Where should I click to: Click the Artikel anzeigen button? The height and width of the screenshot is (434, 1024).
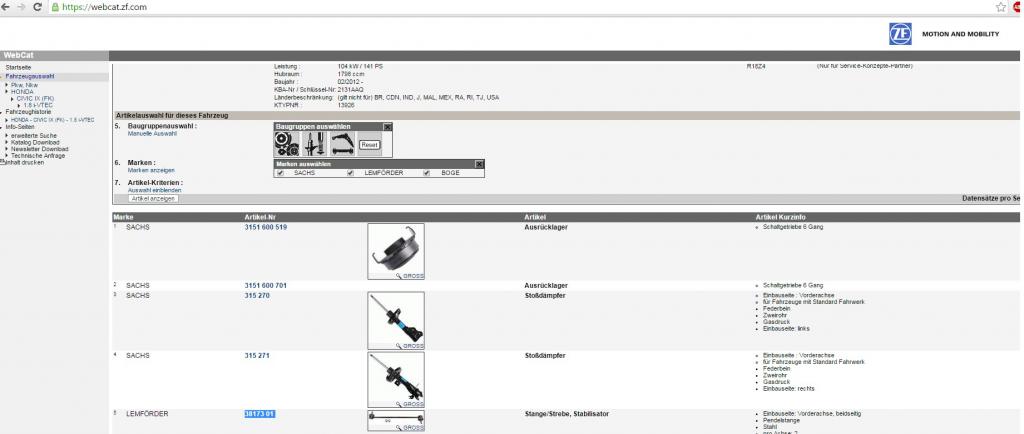click(x=153, y=199)
